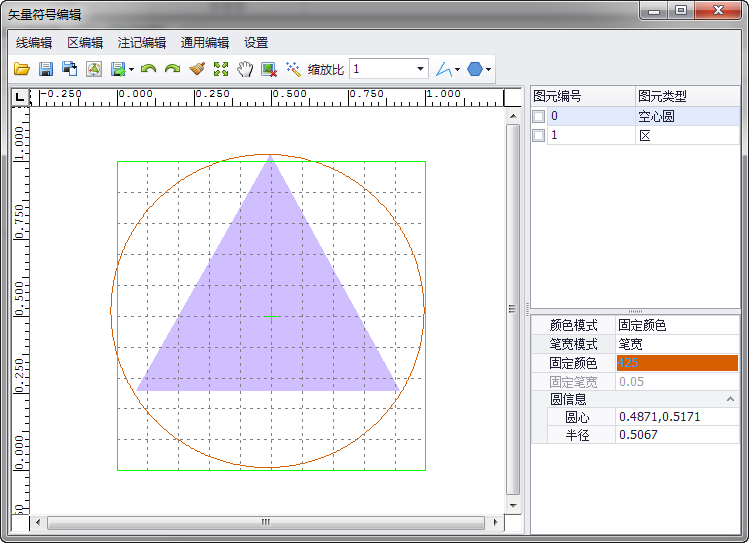Check the box for element 0

(539, 116)
